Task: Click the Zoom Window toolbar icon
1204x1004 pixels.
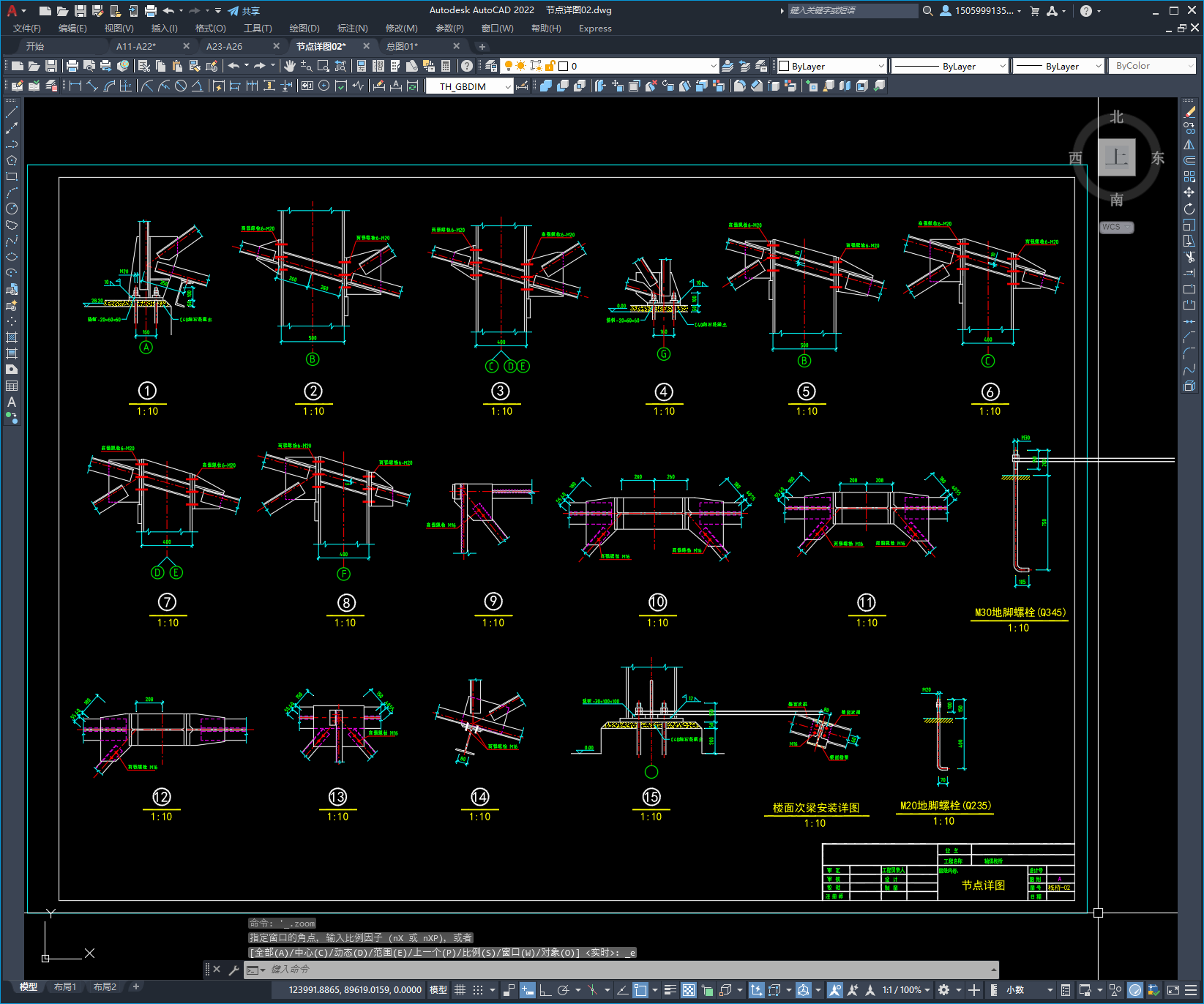Action: [x=323, y=66]
